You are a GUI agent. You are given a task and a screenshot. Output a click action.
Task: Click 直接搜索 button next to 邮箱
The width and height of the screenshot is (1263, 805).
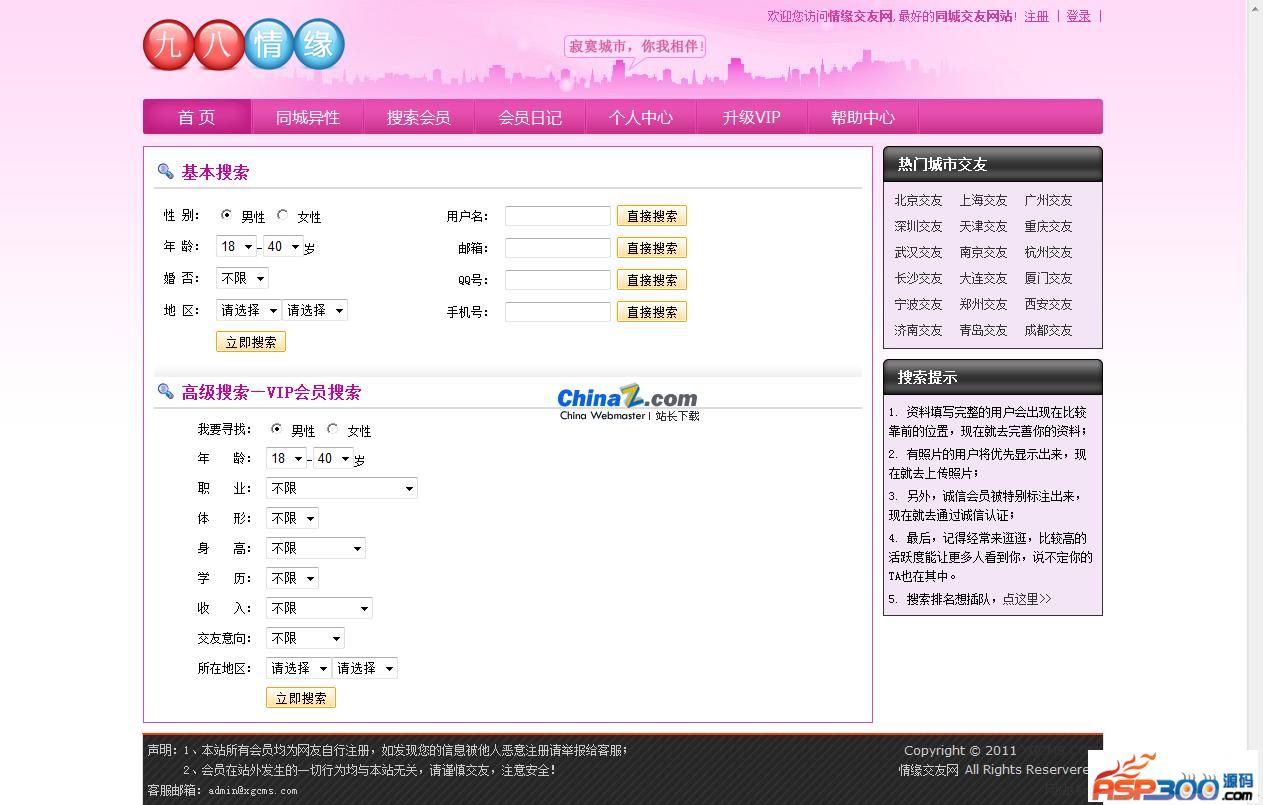click(x=652, y=248)
